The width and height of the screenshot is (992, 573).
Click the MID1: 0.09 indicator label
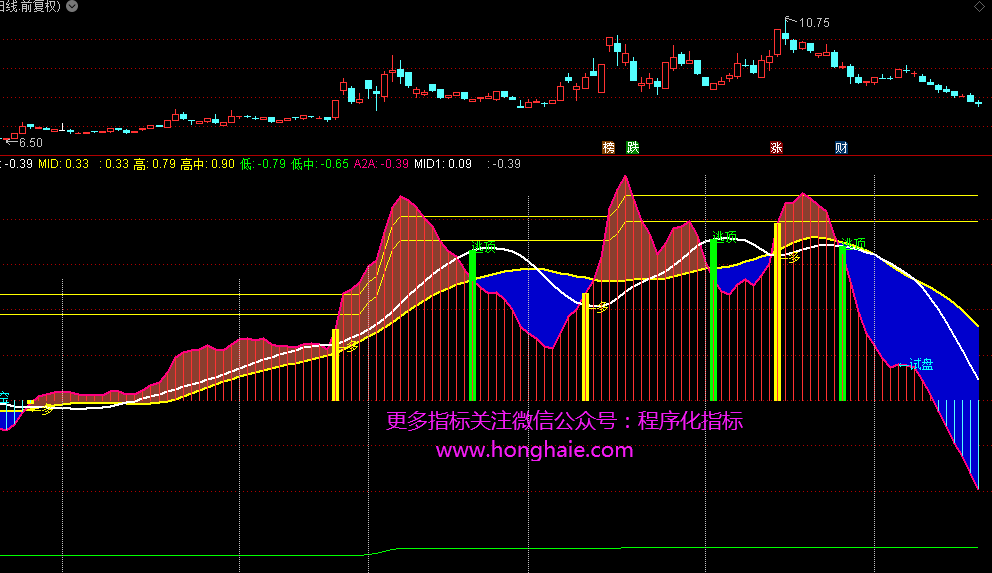pos(443,164)
